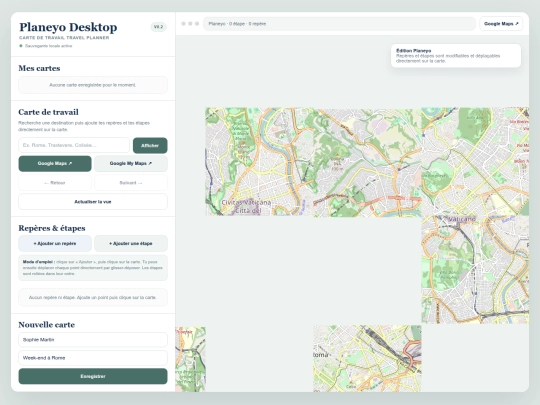Click the first window control dot
Screen dimensions: 540x405
[x=184, y=24]
